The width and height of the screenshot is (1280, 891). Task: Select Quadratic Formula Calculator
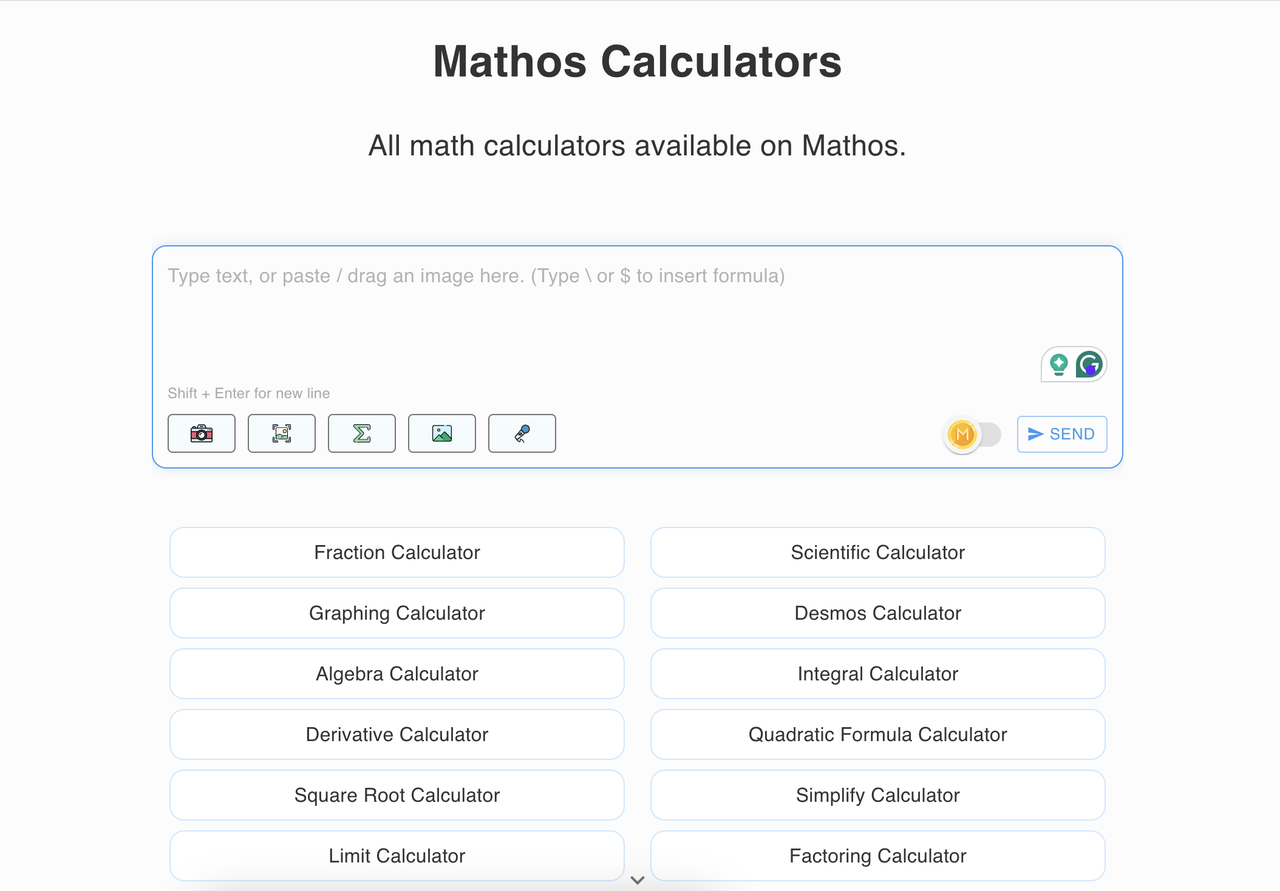point(877,734)
